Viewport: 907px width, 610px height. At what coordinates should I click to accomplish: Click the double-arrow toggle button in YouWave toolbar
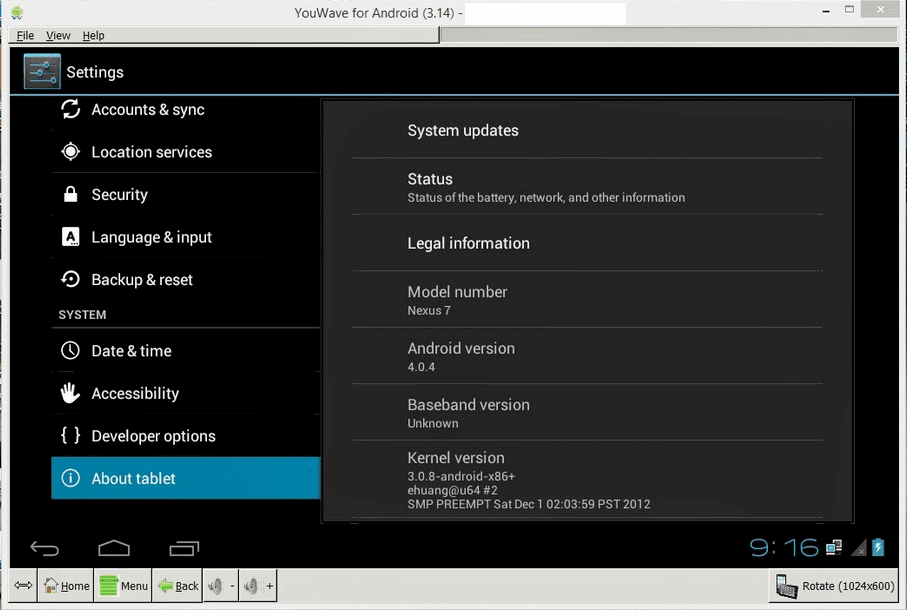tap(23, 586)
